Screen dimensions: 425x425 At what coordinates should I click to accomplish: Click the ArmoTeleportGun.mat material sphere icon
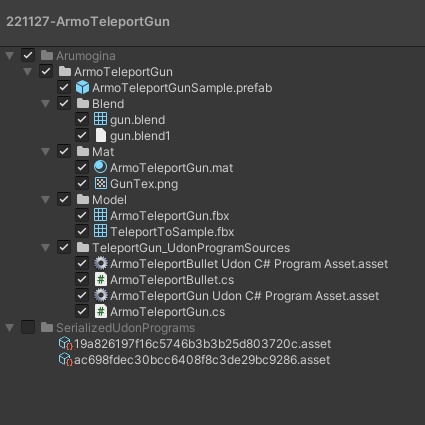tap(100, 167)
